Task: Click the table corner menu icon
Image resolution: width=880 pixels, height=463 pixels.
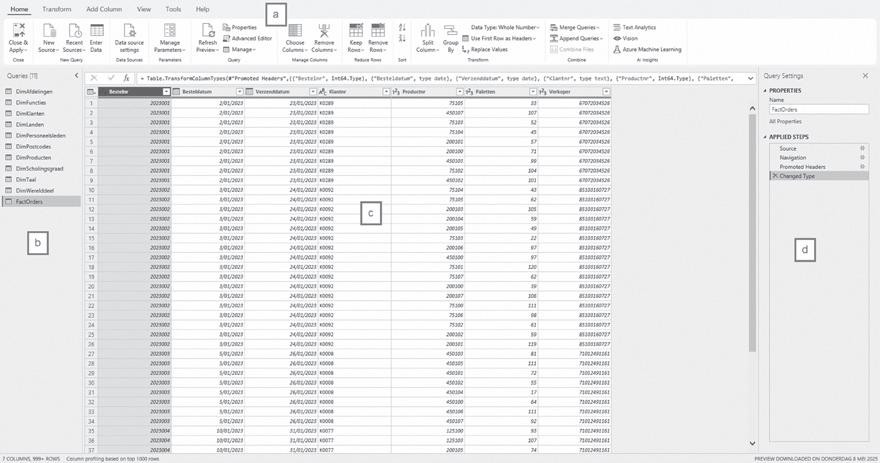Action: tap(91, 91)
